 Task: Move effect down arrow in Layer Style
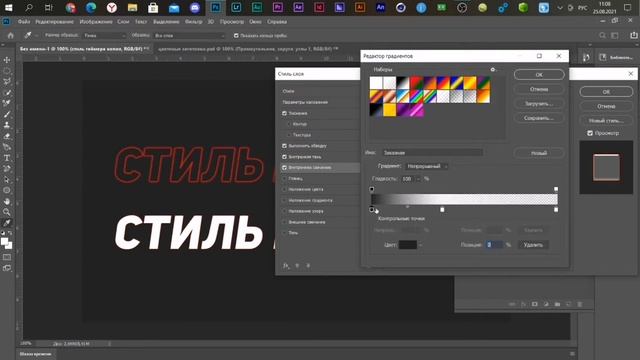[308, 266]
